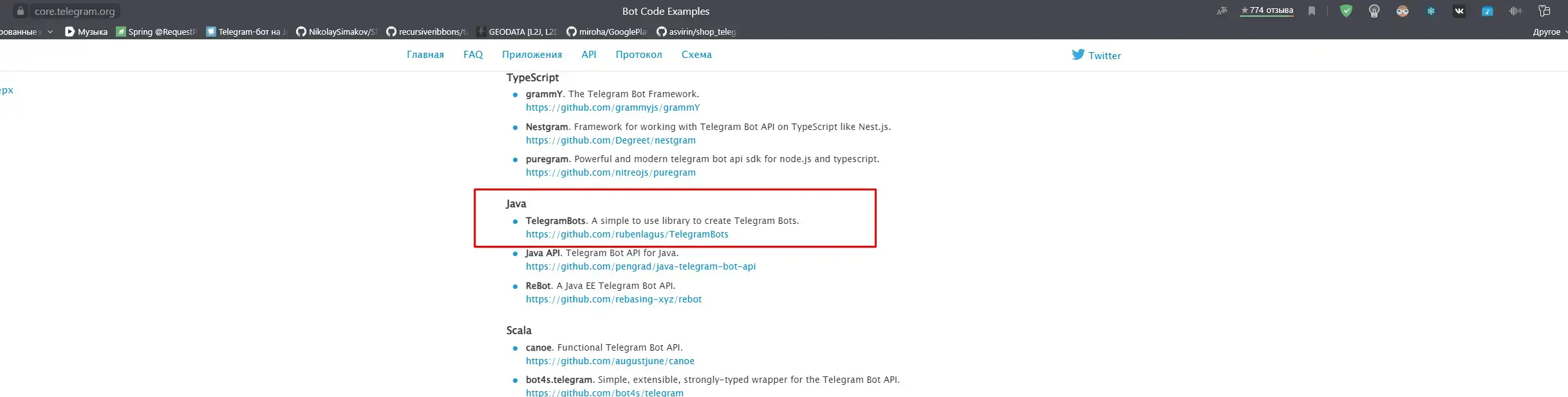Open the Degreet/nestgram GitHub link

(x=610, y=140)
